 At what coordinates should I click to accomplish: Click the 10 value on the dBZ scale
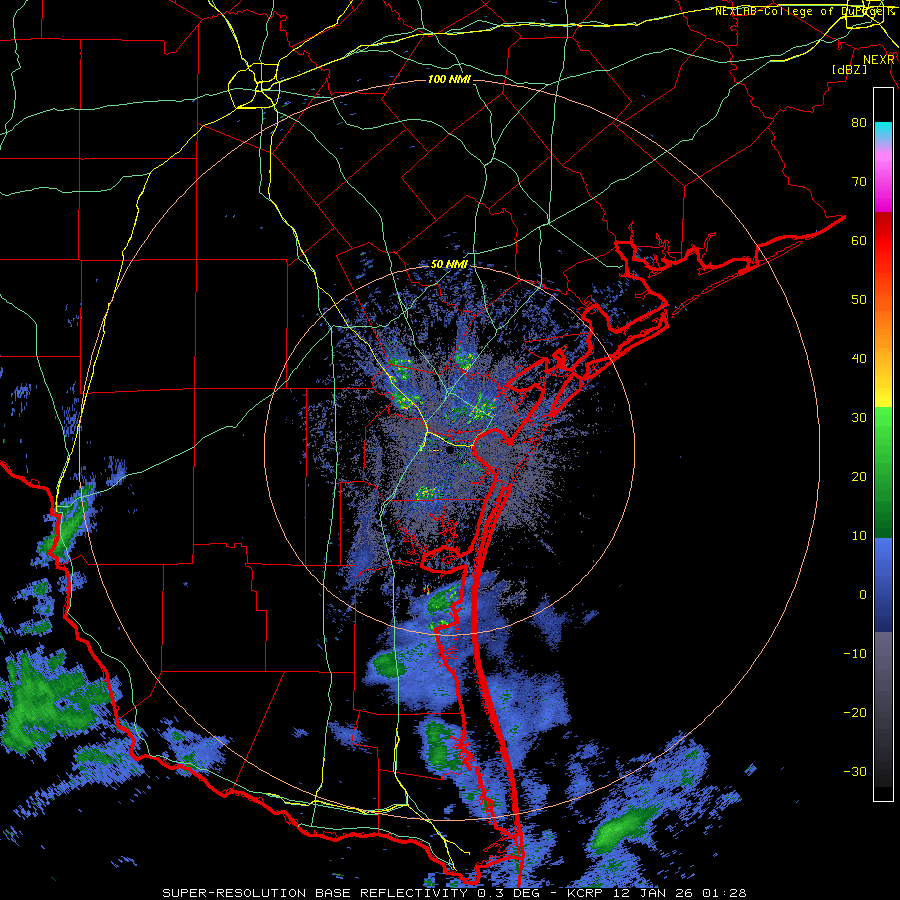pyautogui.click(x=859, y=536)
